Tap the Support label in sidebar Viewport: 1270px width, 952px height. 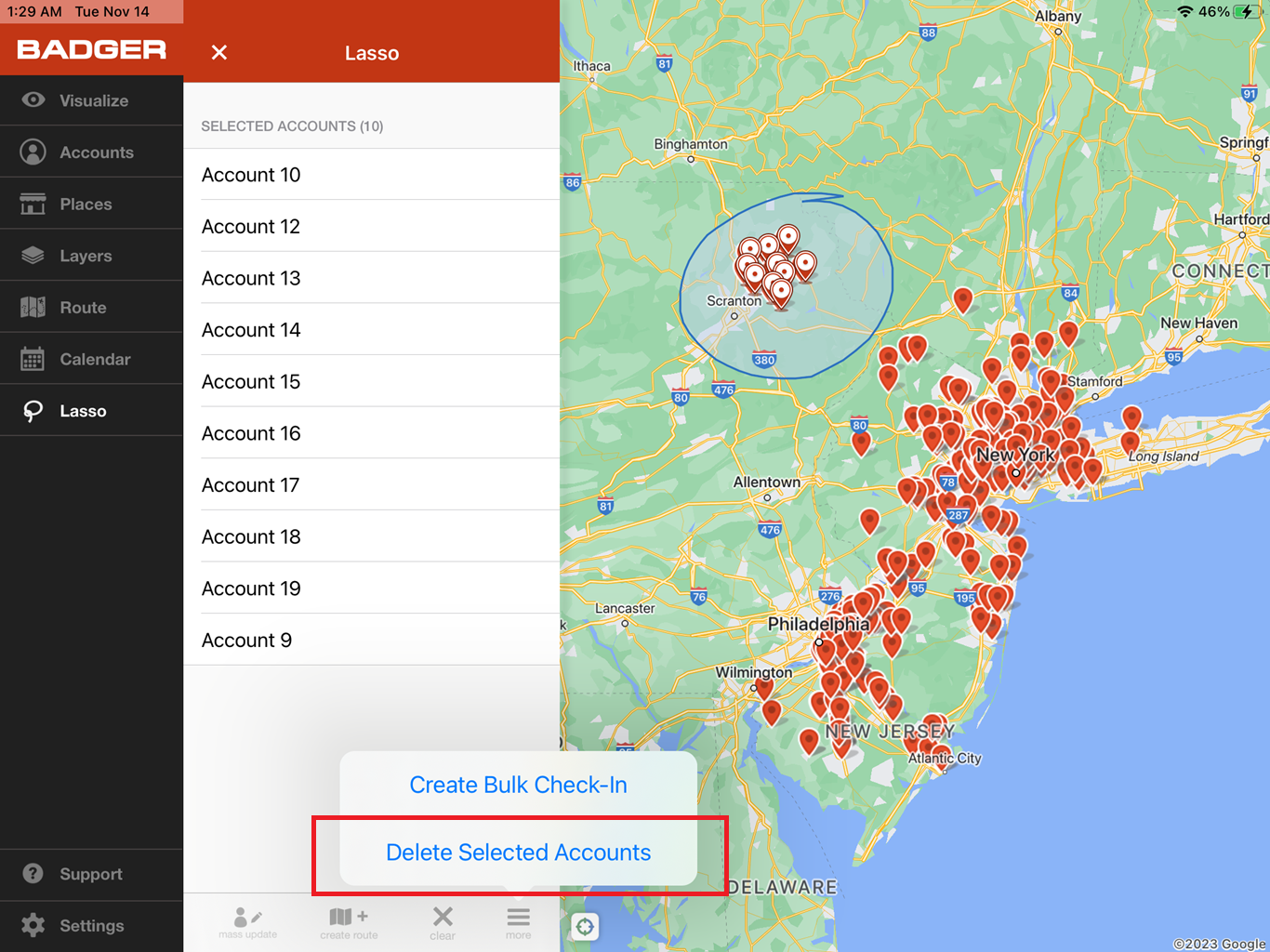pos(91,874)
